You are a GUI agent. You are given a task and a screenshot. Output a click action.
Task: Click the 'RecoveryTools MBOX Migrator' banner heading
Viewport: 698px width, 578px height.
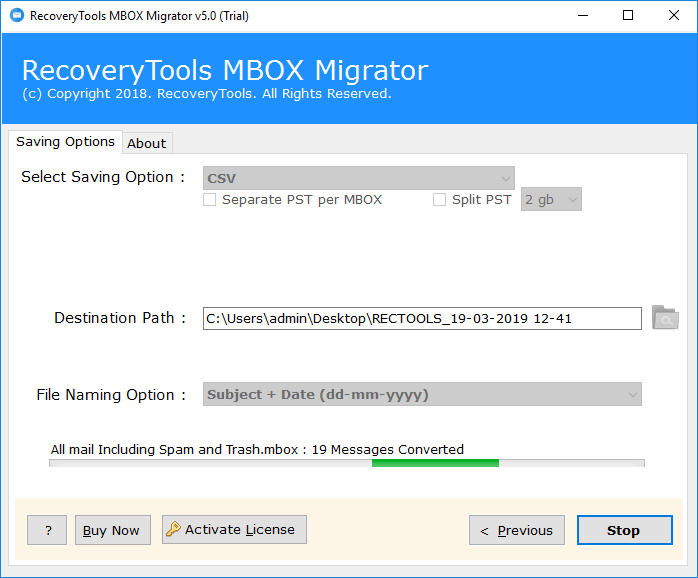[x=225, y=70]
